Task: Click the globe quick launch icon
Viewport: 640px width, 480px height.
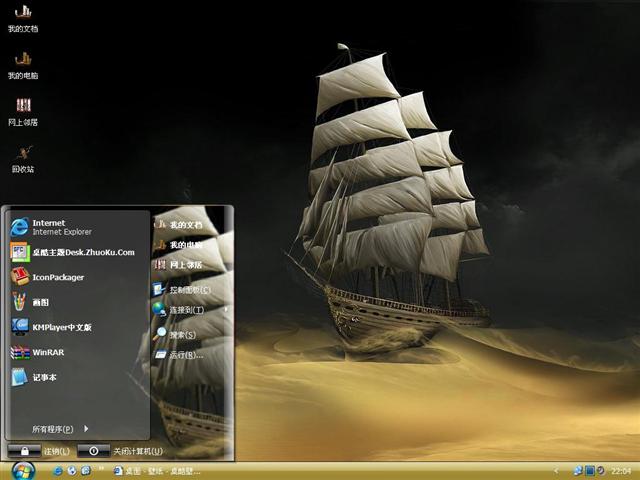Action: point(72,471)
